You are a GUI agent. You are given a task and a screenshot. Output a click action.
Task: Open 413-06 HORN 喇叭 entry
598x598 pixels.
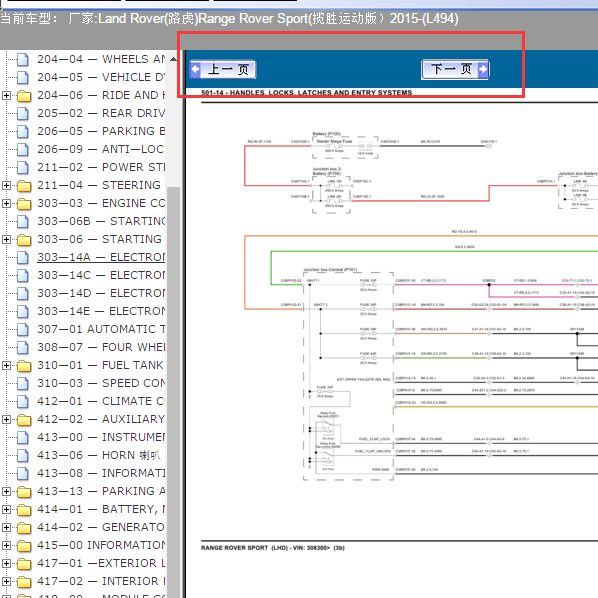pyautogui.click(x=99, y=455)
